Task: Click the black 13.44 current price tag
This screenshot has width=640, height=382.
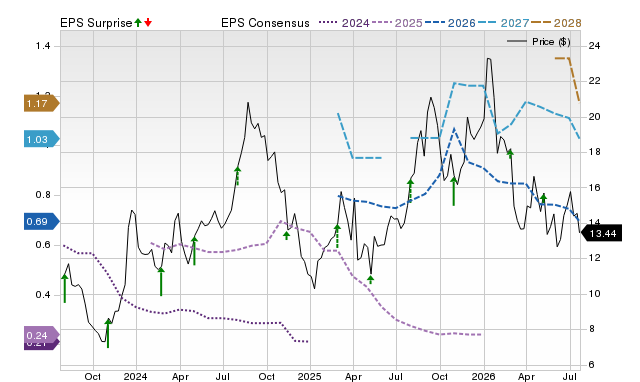Action: (x=601, y=233)
